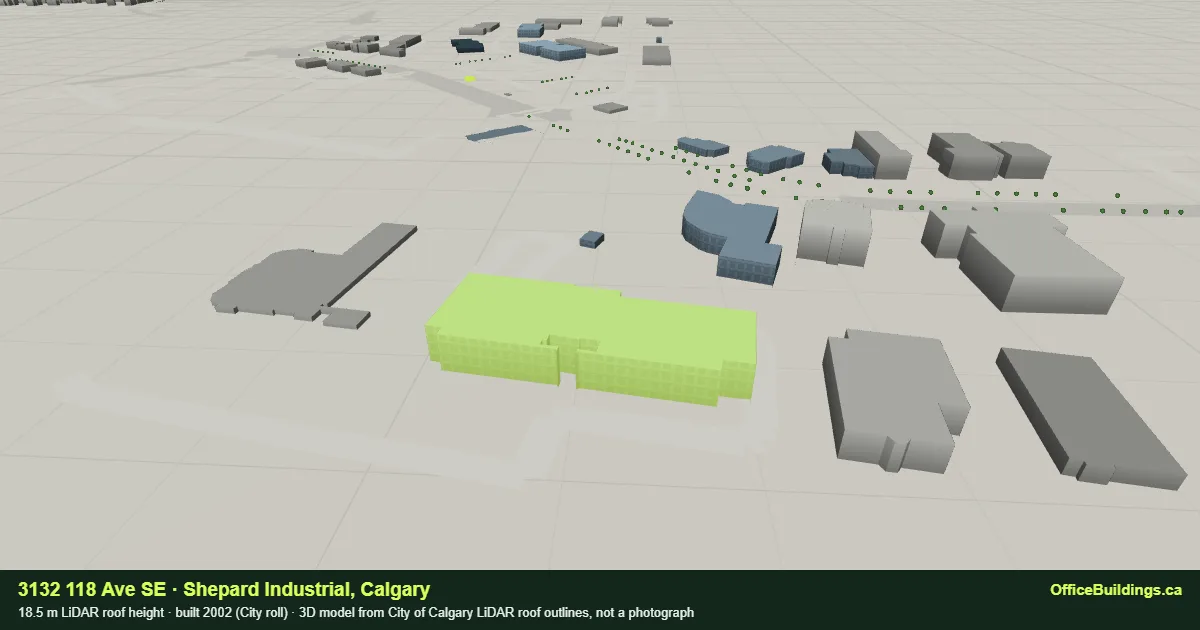Click the flat blue rectangular building

click(500, 132)
